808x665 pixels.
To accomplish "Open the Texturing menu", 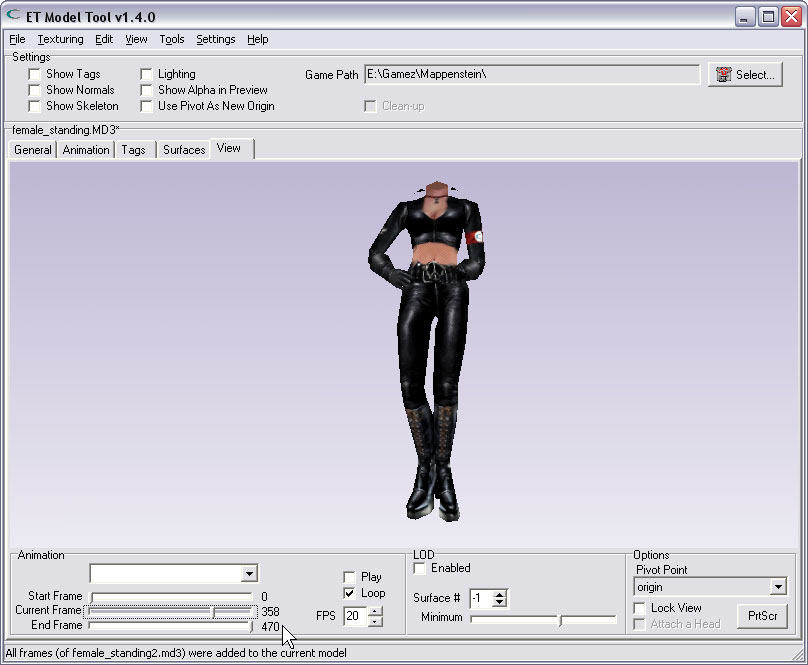I will (x=60, y=39).
